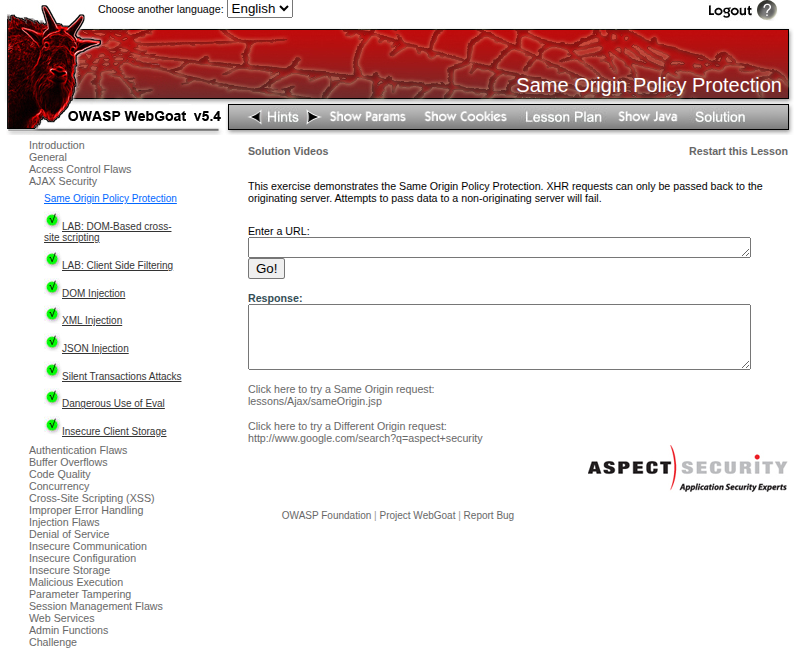Open OWASP Foundation footer link
Image resolution: width=799 pixels, height=666 pixels.
click(x=326, y=516)
